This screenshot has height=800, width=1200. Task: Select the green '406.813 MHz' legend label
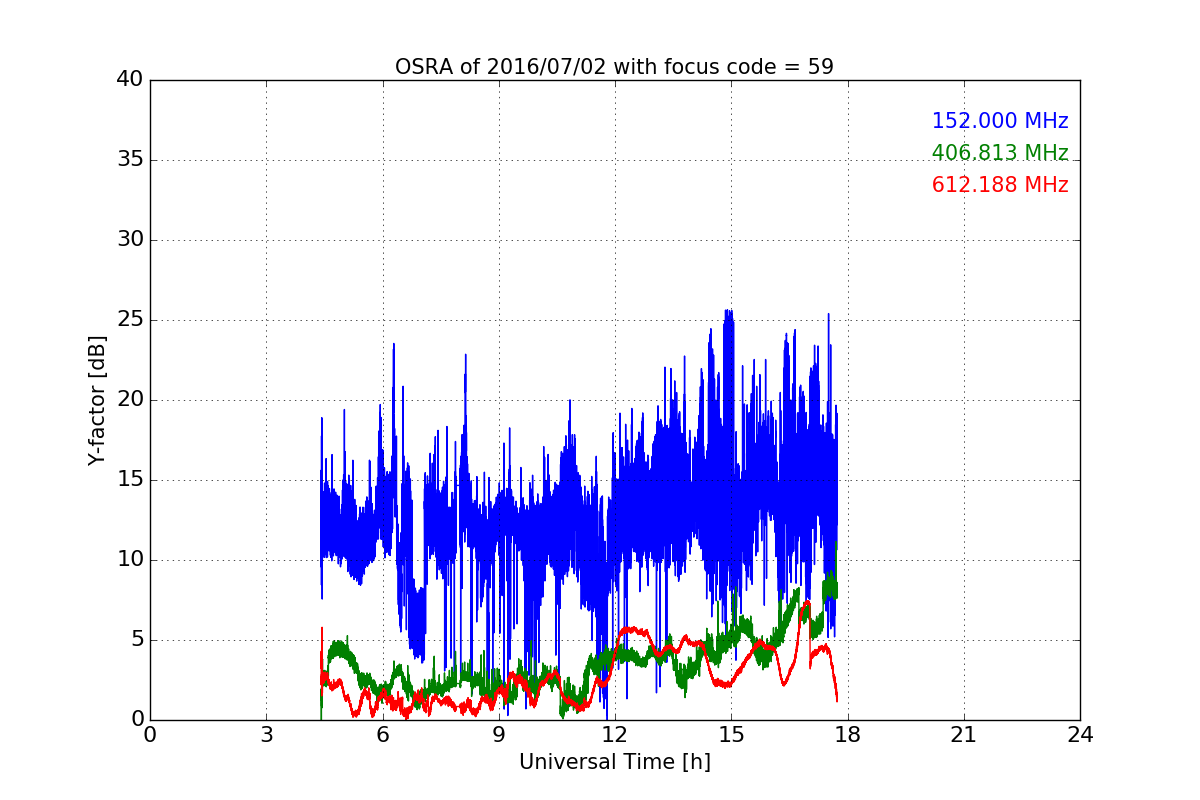coord(1000,153)
